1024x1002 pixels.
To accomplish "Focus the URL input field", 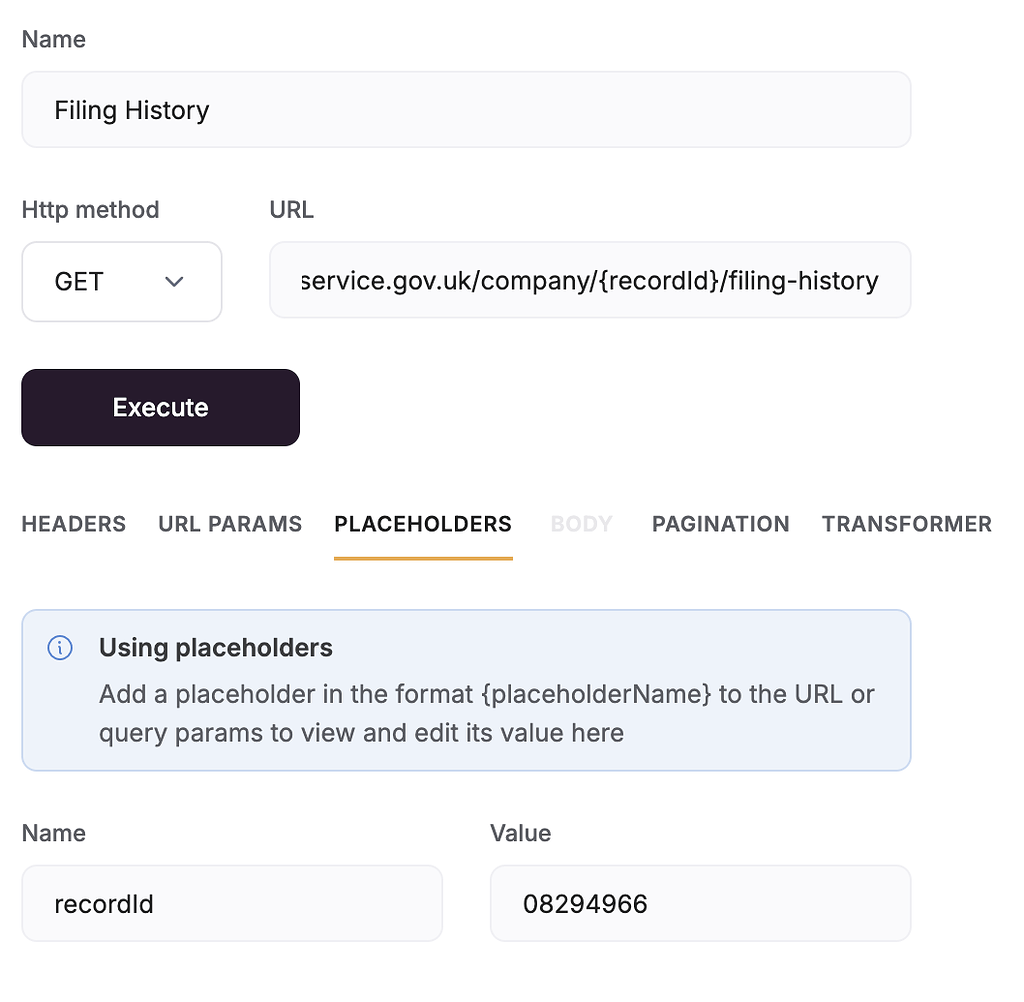I will [x=590, y=280].
